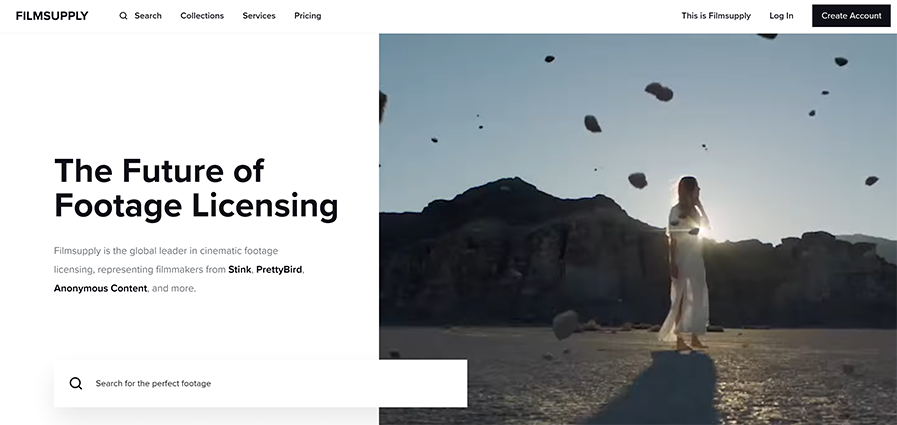Screen dimensions: 897x425
Task: Follow the Stink link
Action: tap(240, 269)
